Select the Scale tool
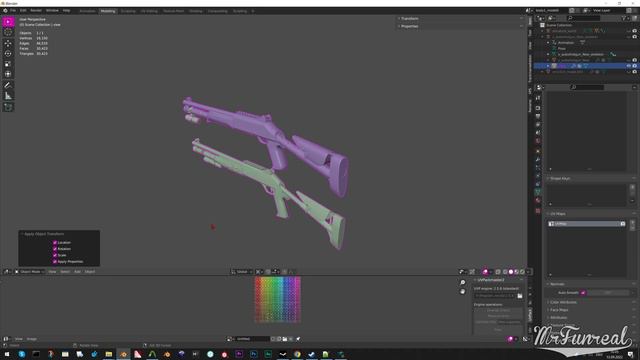 coord(8,64)
